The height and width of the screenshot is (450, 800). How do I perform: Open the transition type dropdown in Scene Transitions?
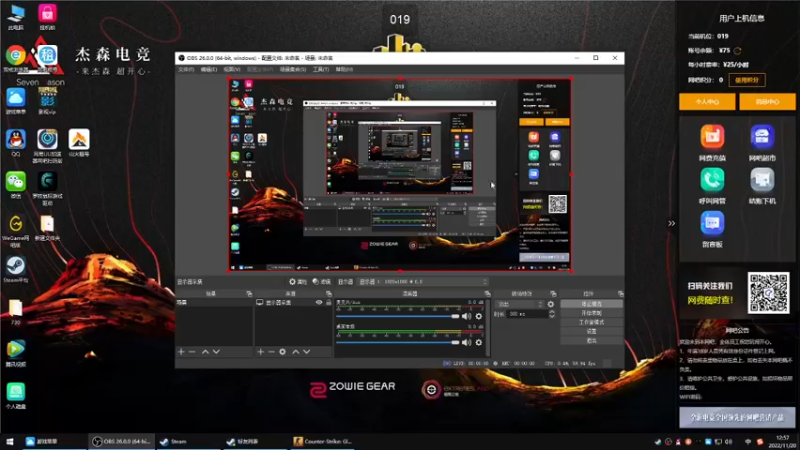click(x=519, y=304)
